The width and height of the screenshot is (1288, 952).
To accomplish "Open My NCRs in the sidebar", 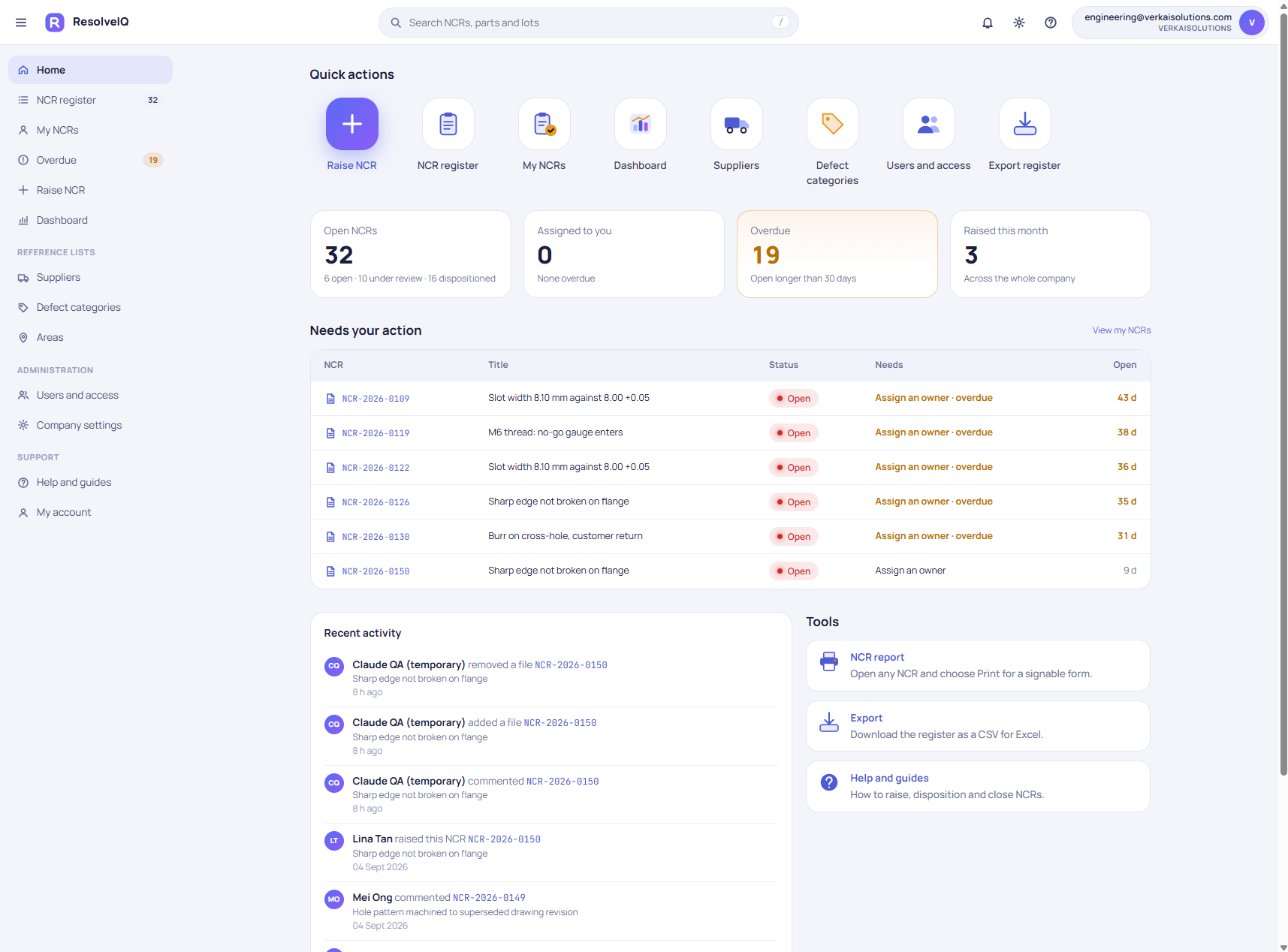I will coord(90,130).
